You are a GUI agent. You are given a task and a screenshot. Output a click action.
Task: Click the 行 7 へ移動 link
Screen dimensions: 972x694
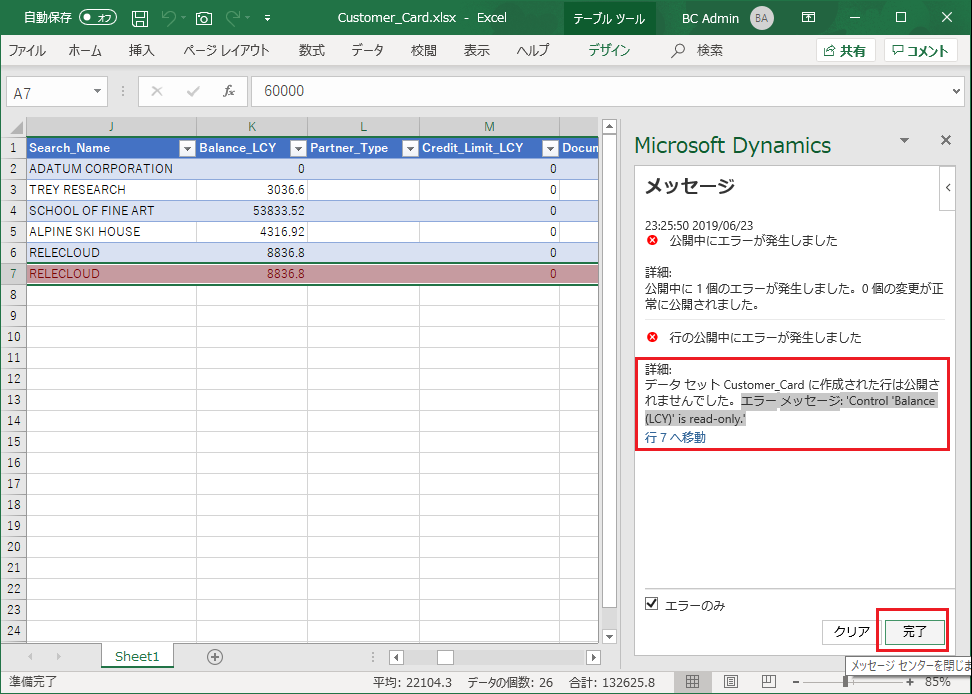tap(675, 437)
